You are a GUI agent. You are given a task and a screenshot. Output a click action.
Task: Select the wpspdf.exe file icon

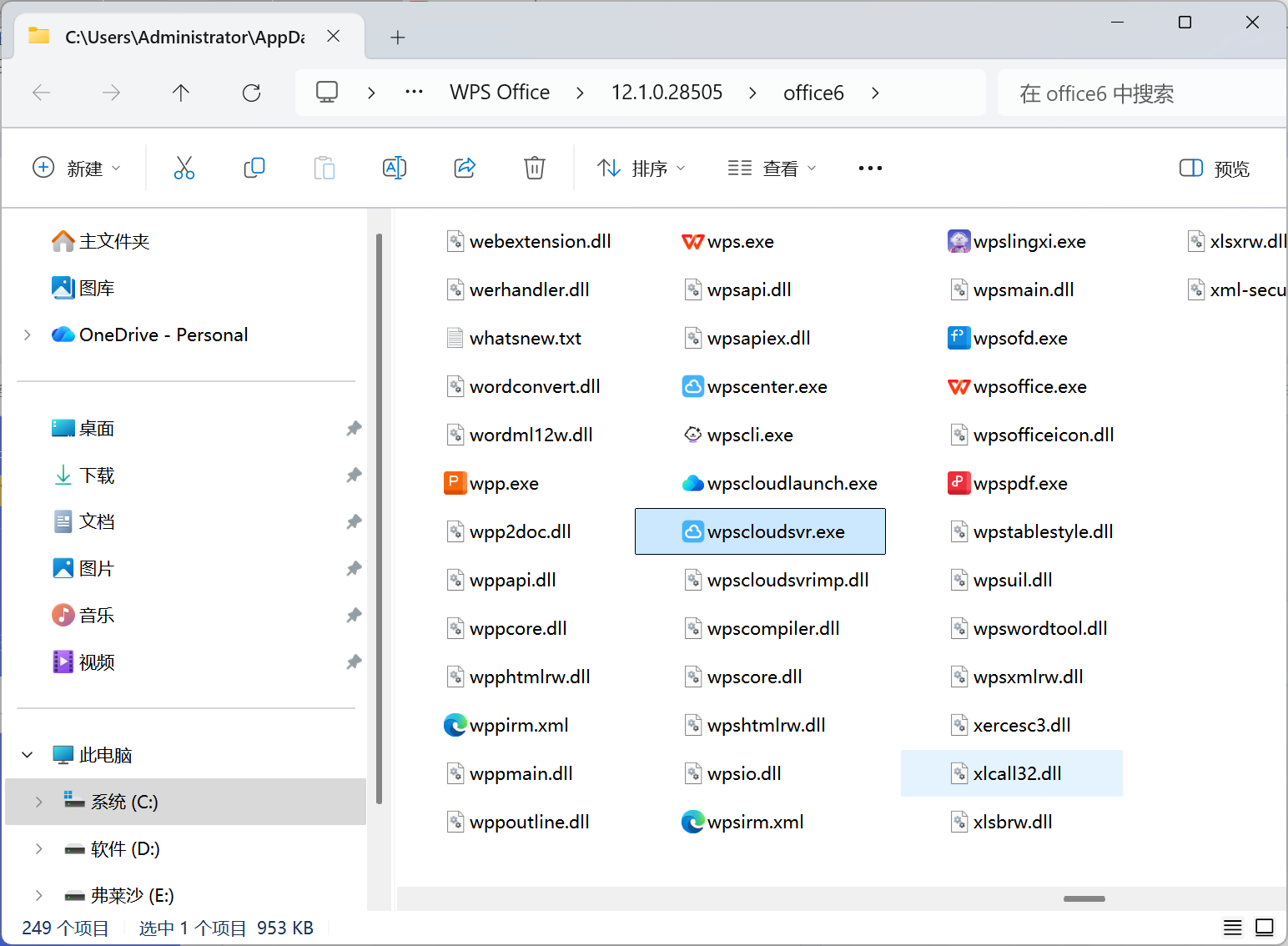tap(958, 483)
